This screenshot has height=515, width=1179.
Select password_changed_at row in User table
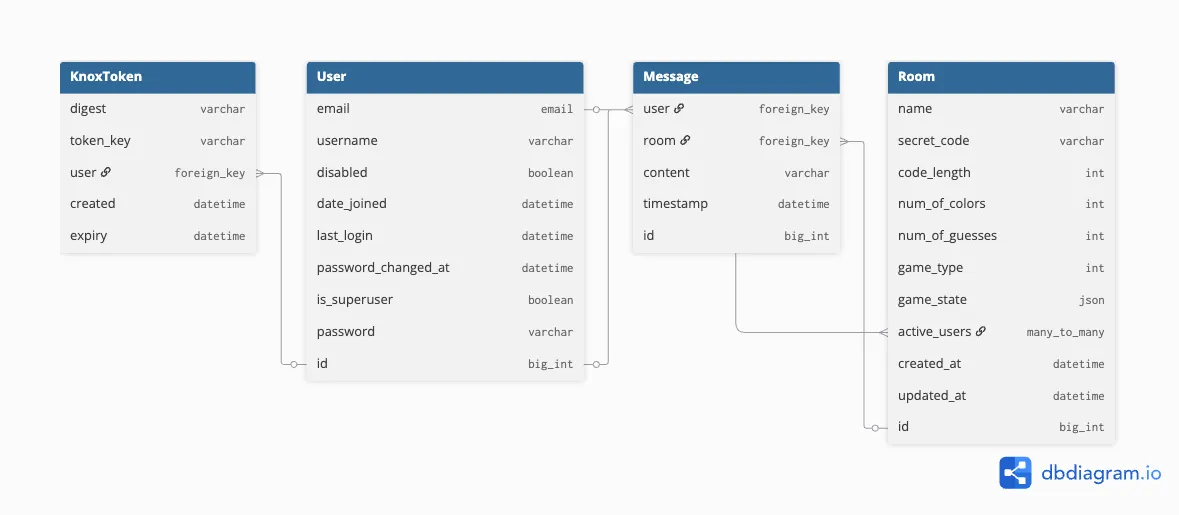[445, 268]
